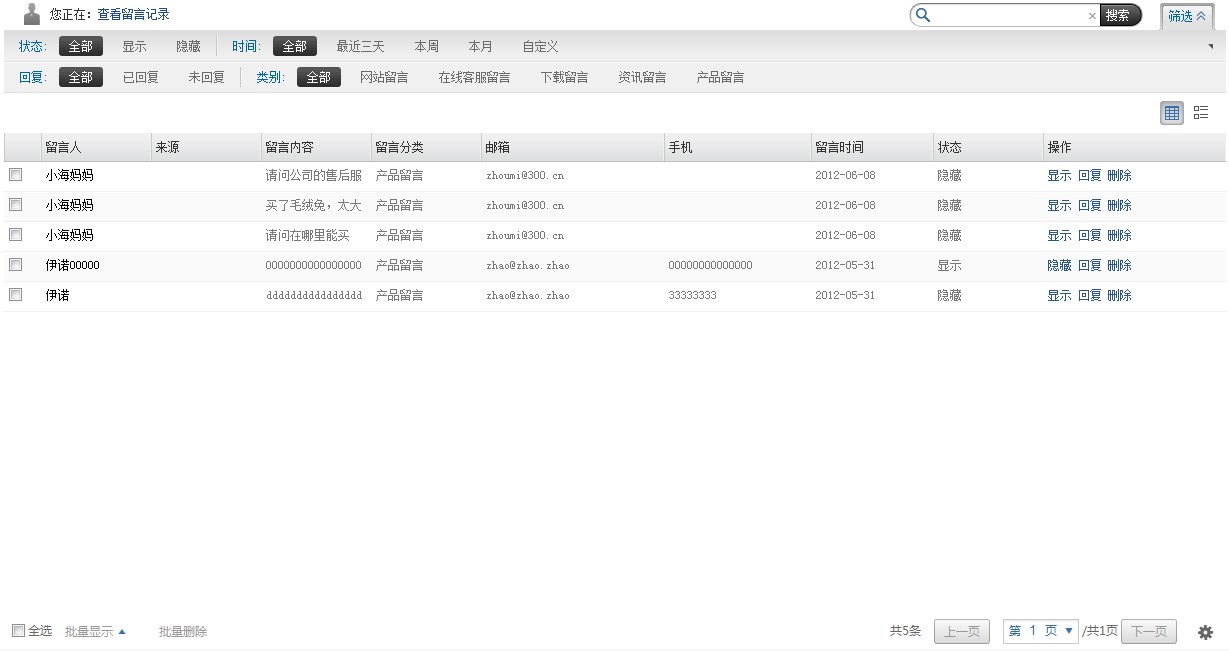Open the 批量显示 dropdown
The image size is (1229, 651).
[95, 632]
